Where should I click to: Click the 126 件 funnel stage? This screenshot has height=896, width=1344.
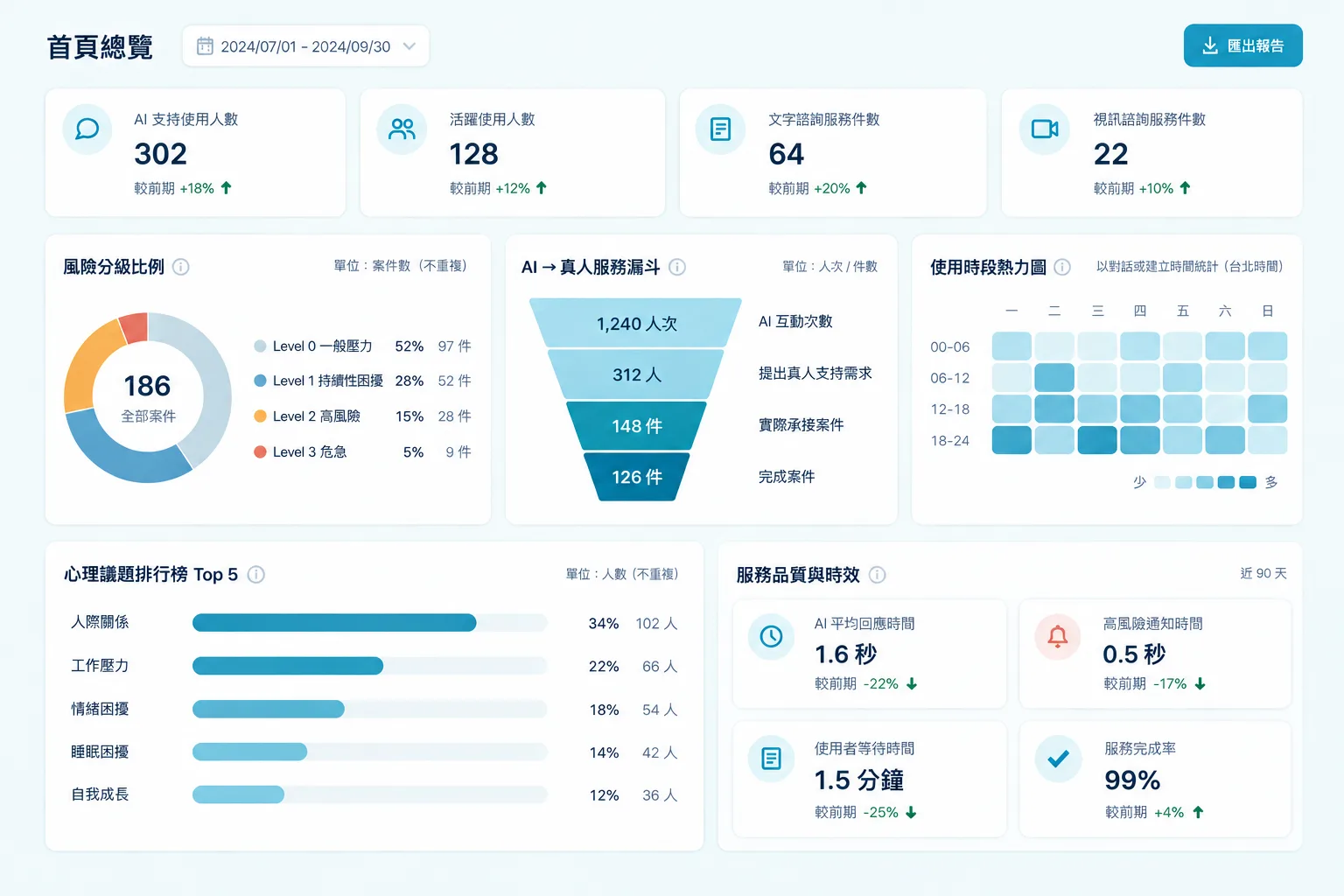[x=636, y=477]
